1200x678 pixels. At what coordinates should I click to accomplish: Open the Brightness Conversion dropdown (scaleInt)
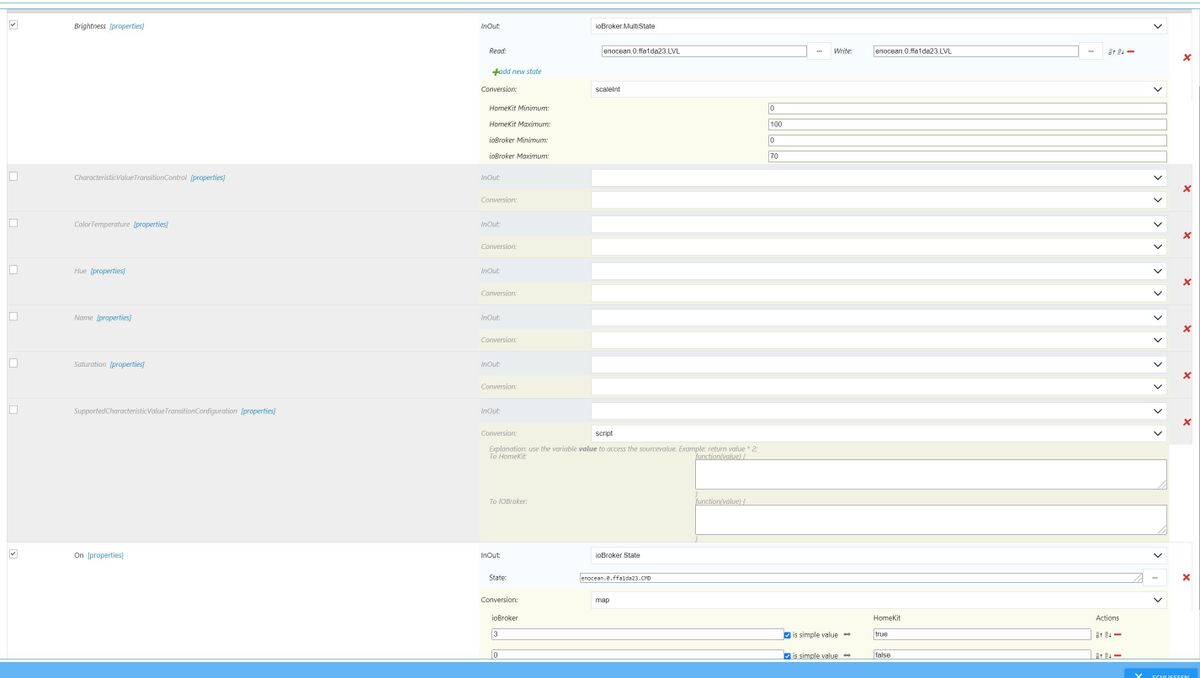coord(879,89)
